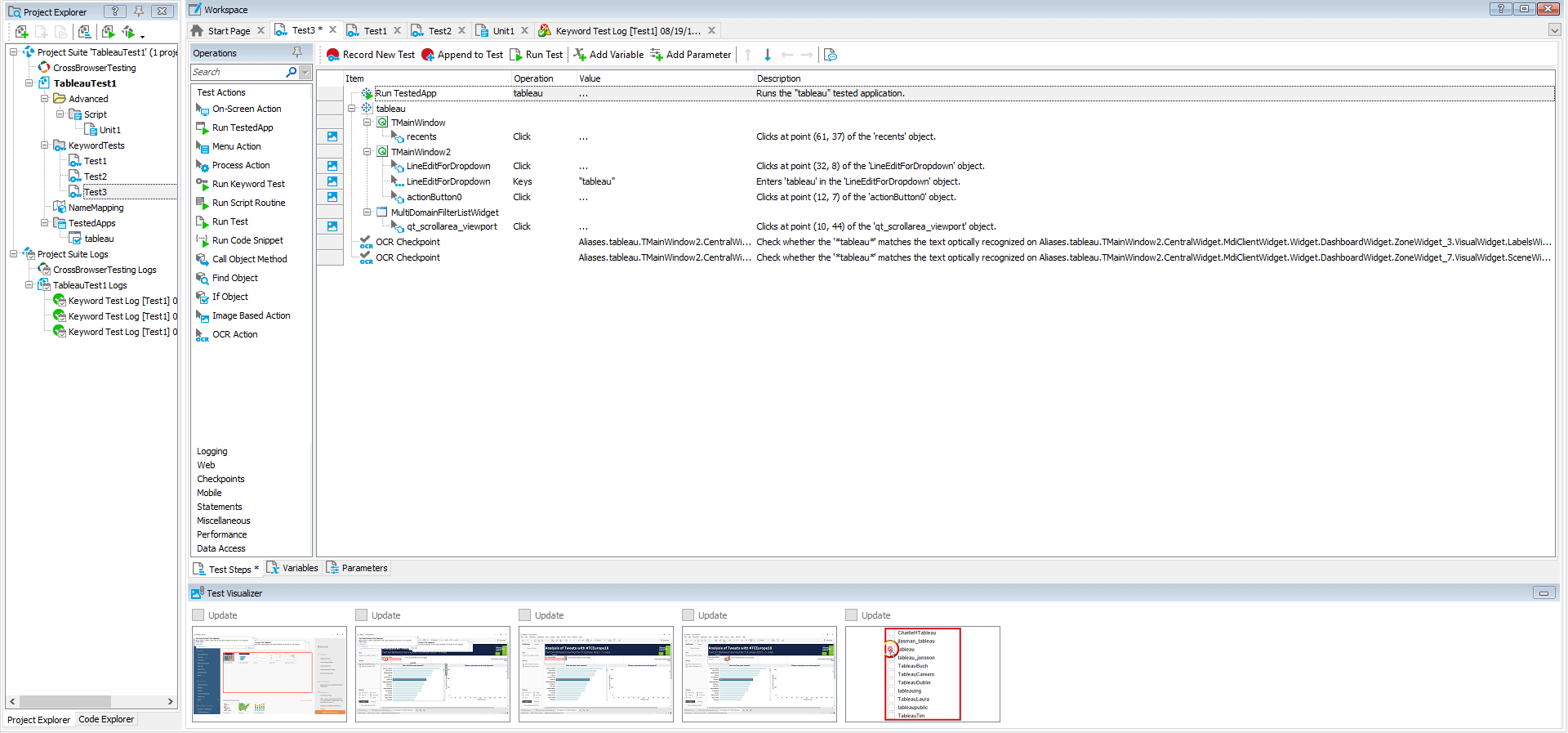The width and height of the screenshot is (1568, 733).
Task: Click Append to Test in toolbar
Action: coord(462,55)
